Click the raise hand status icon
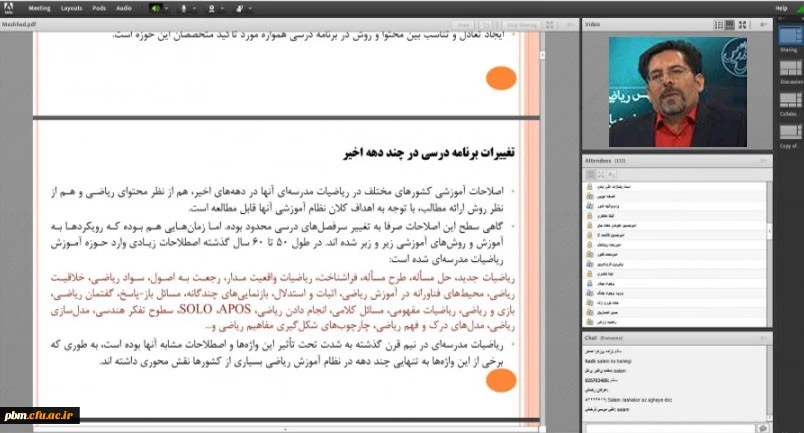Image resolution: width=804 pixels, height=433 pixels. (x=238, y=8)
